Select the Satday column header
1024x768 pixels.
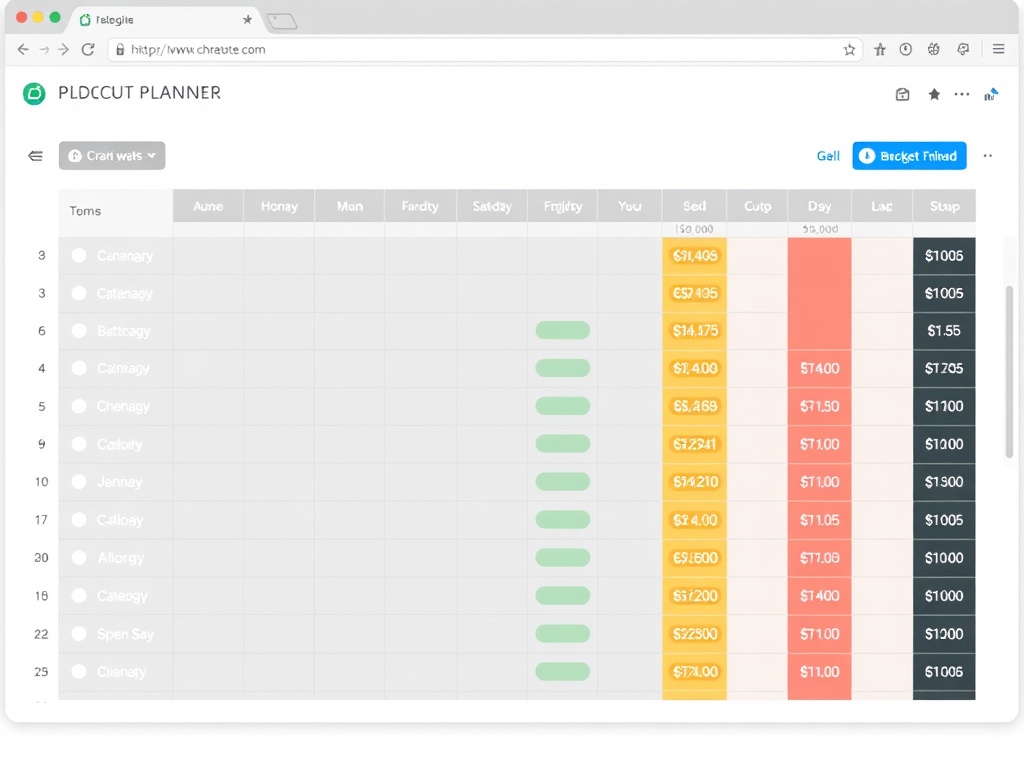pos(492,206)
